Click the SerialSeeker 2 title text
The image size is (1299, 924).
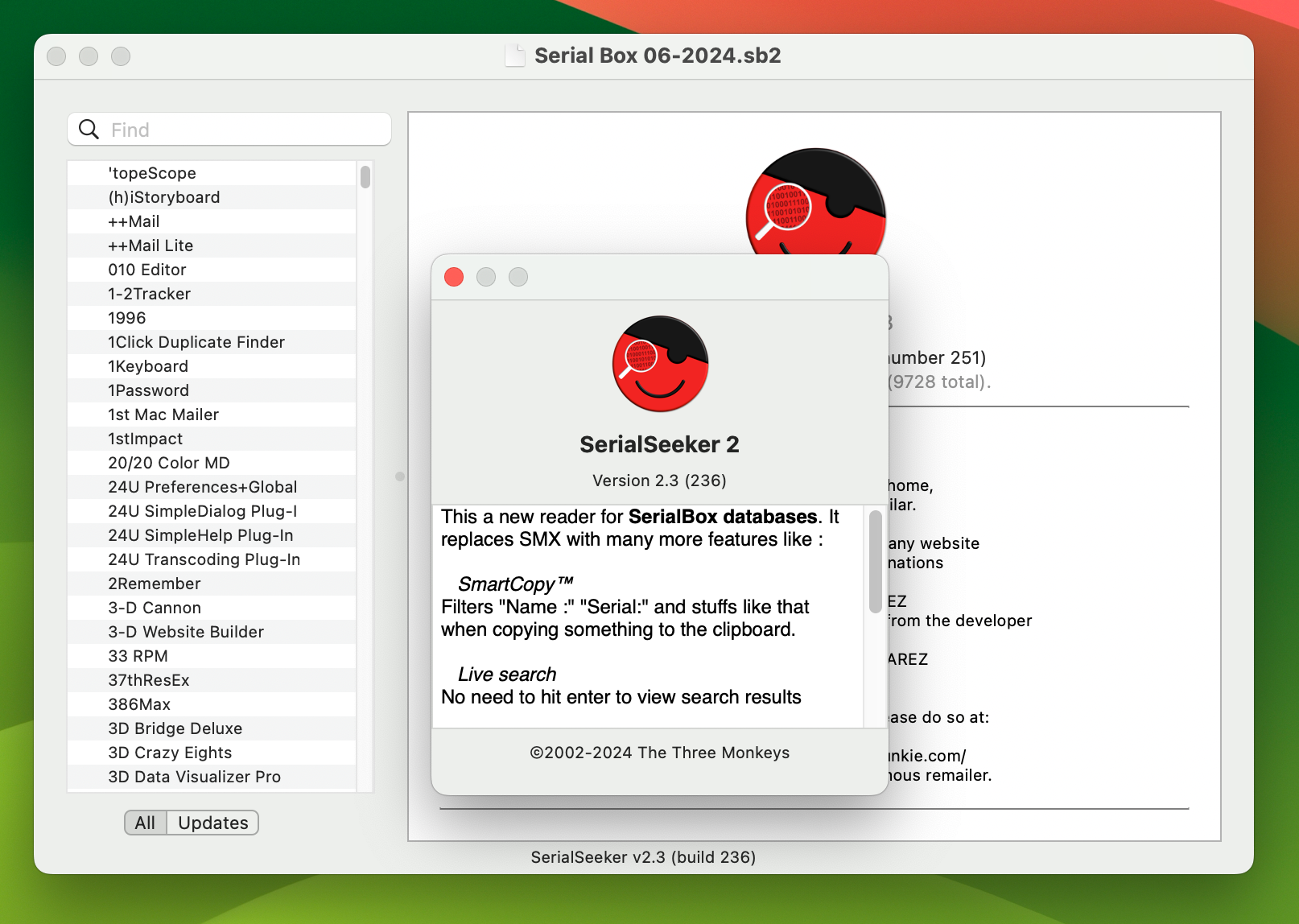coord(659,444)
